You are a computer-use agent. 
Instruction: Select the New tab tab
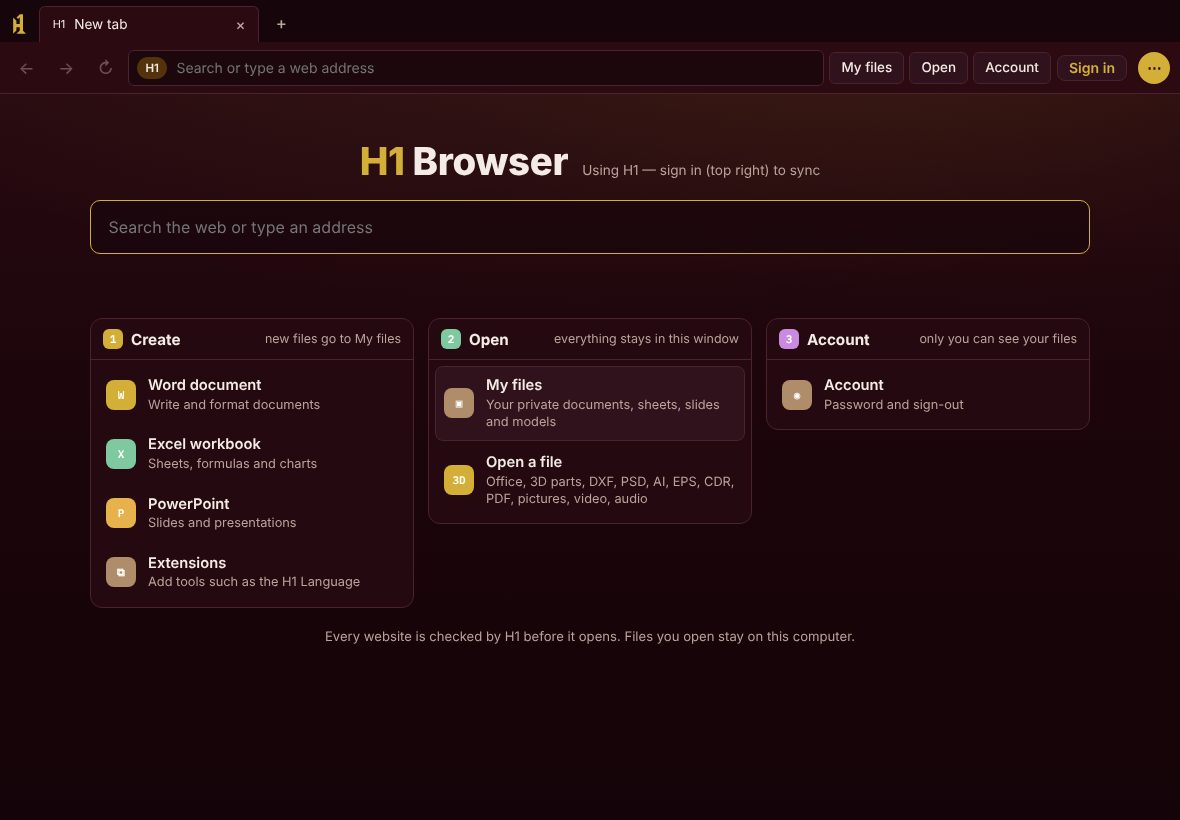[x=148, y=24]
